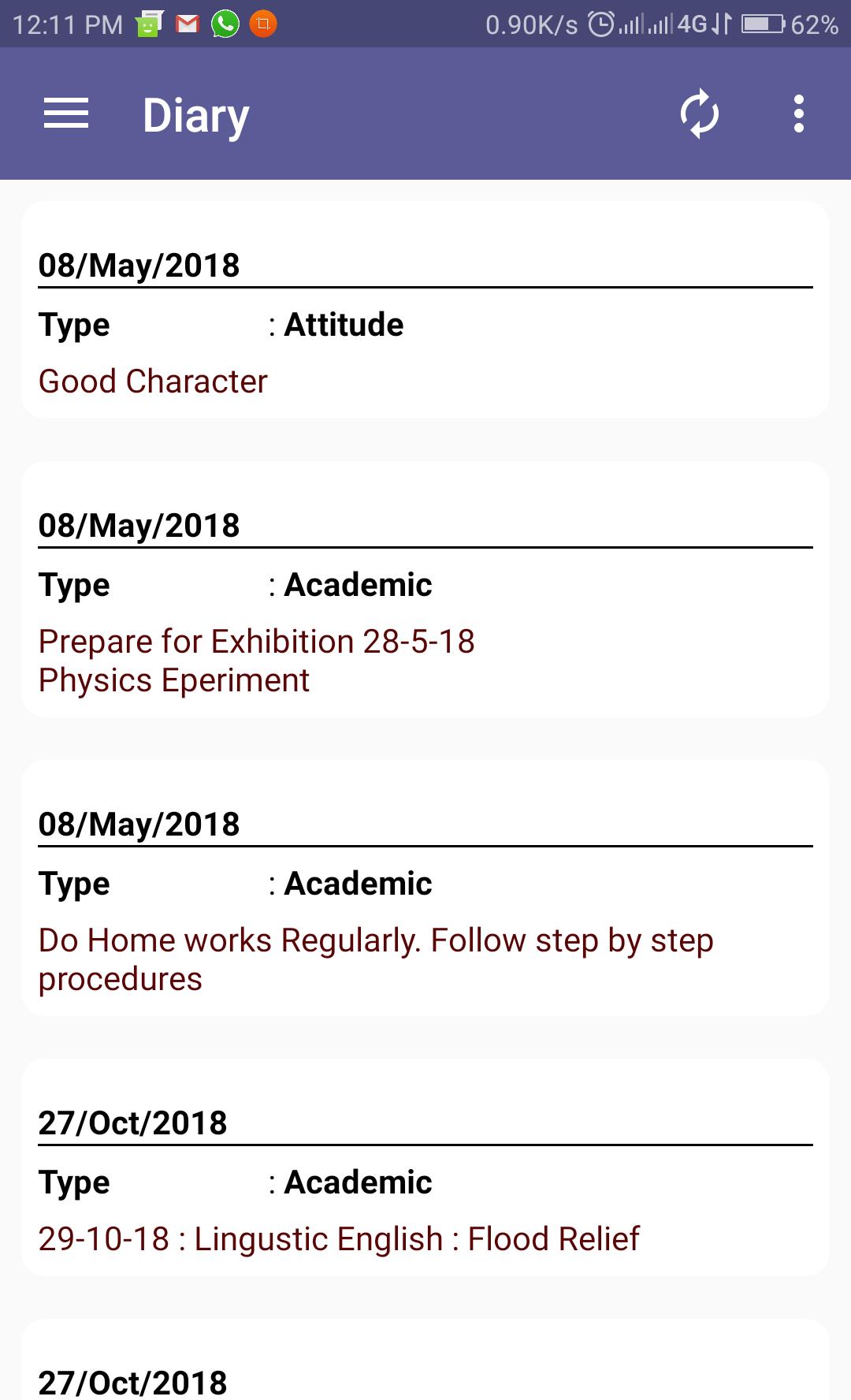Open the Good Character diary entry
The width and height of the screenshot is (851, 1400).
425,309
